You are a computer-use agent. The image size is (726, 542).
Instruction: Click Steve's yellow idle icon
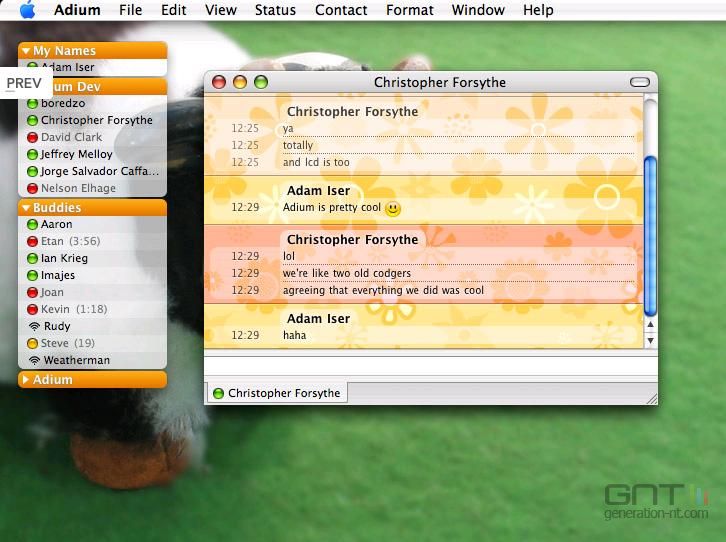[x=32, y=343]
